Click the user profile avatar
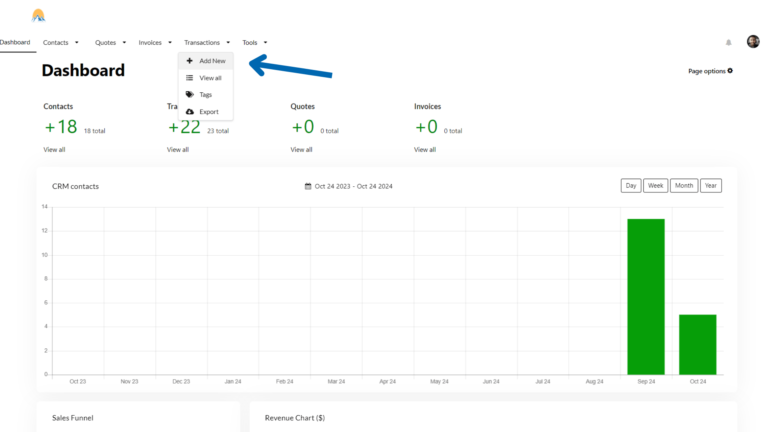Image resolution: width=768 pixels, height=432 pixels. 753,42
